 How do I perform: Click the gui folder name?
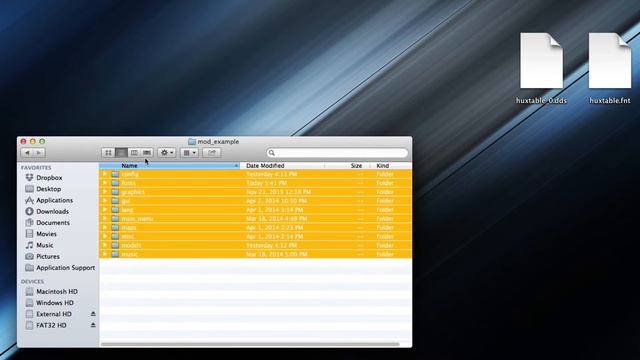click(126, 201)
